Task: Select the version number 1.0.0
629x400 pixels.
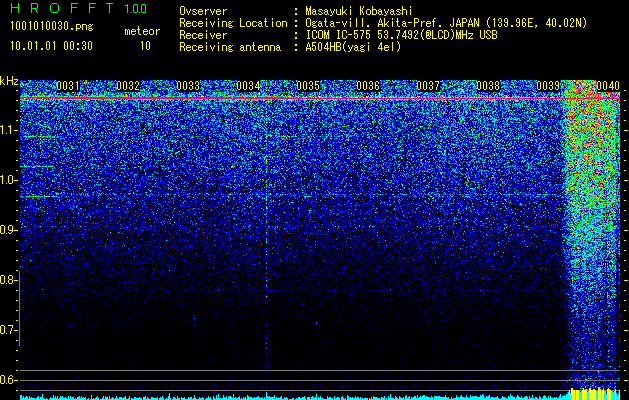Action: point(135,9)
